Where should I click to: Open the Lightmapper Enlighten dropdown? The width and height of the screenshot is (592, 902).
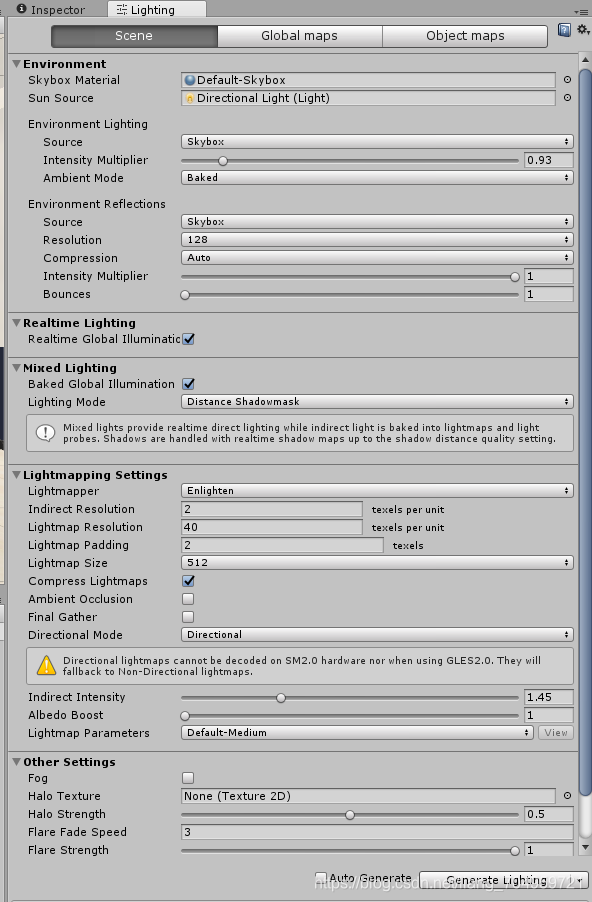click(x=377, y=491)
